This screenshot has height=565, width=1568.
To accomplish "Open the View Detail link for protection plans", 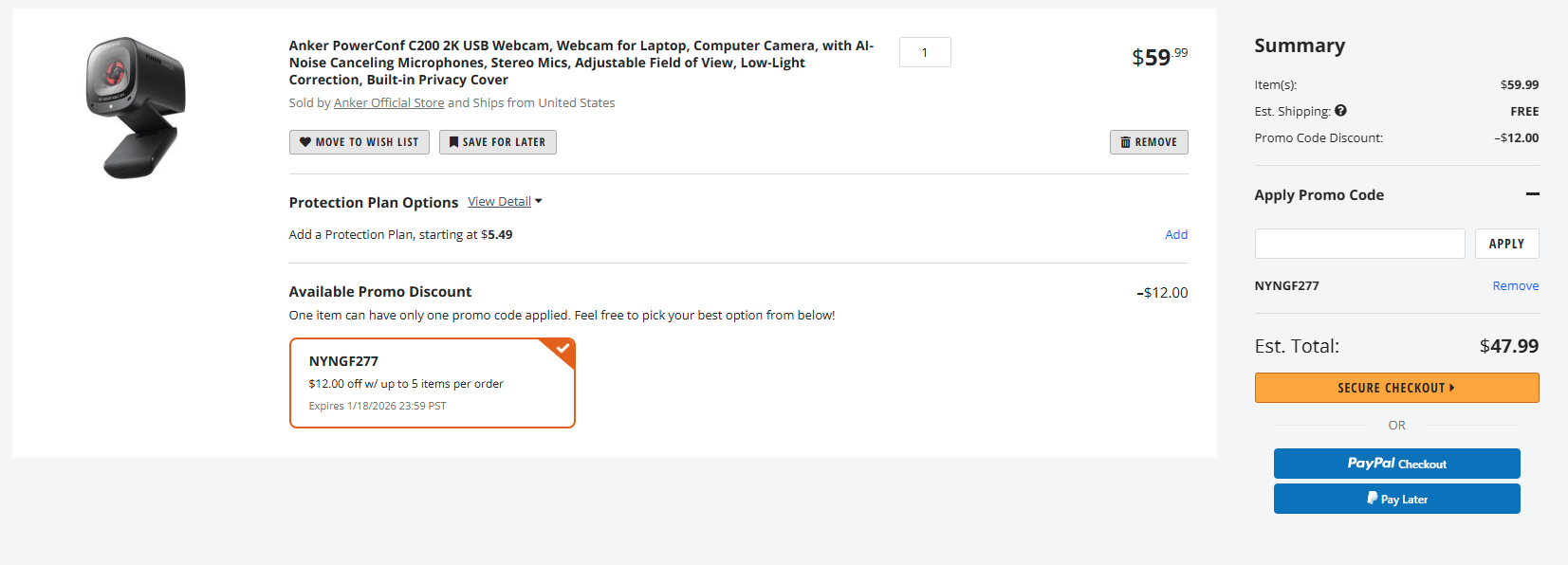I will 499,202.
